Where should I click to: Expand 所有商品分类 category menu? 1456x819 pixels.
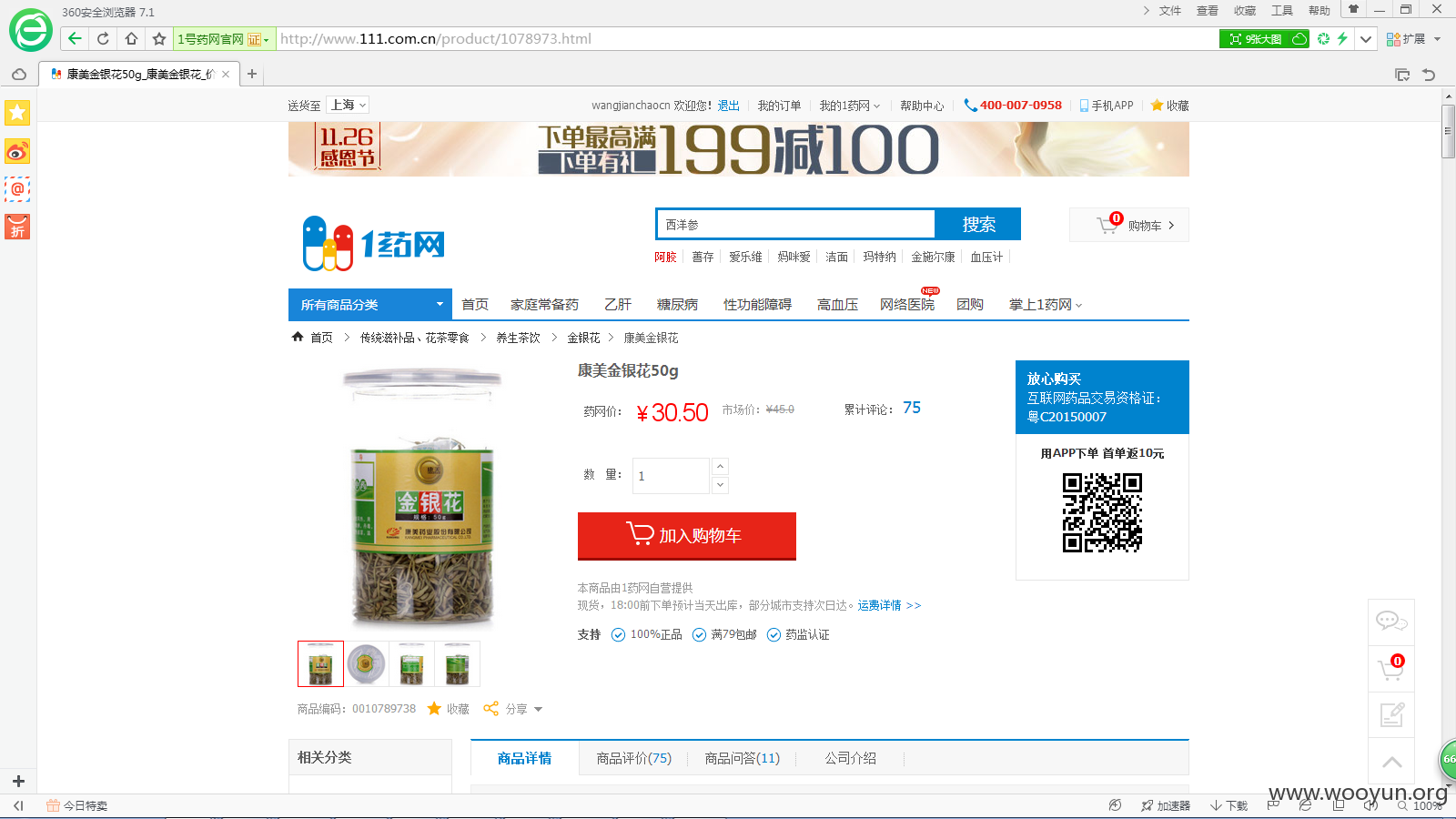[x=370, y=305]
